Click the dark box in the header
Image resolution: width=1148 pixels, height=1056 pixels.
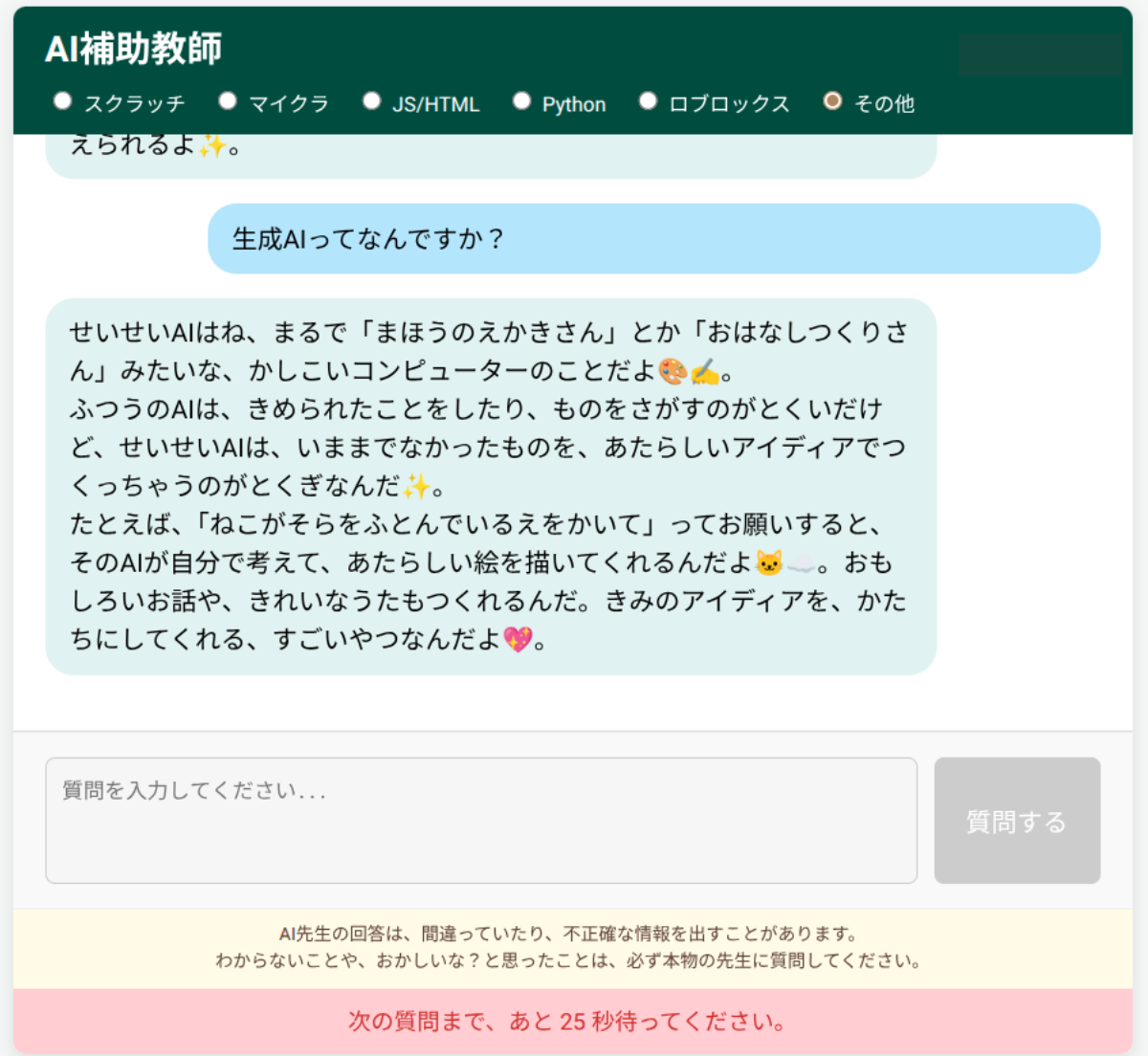tap(1041, 55)
